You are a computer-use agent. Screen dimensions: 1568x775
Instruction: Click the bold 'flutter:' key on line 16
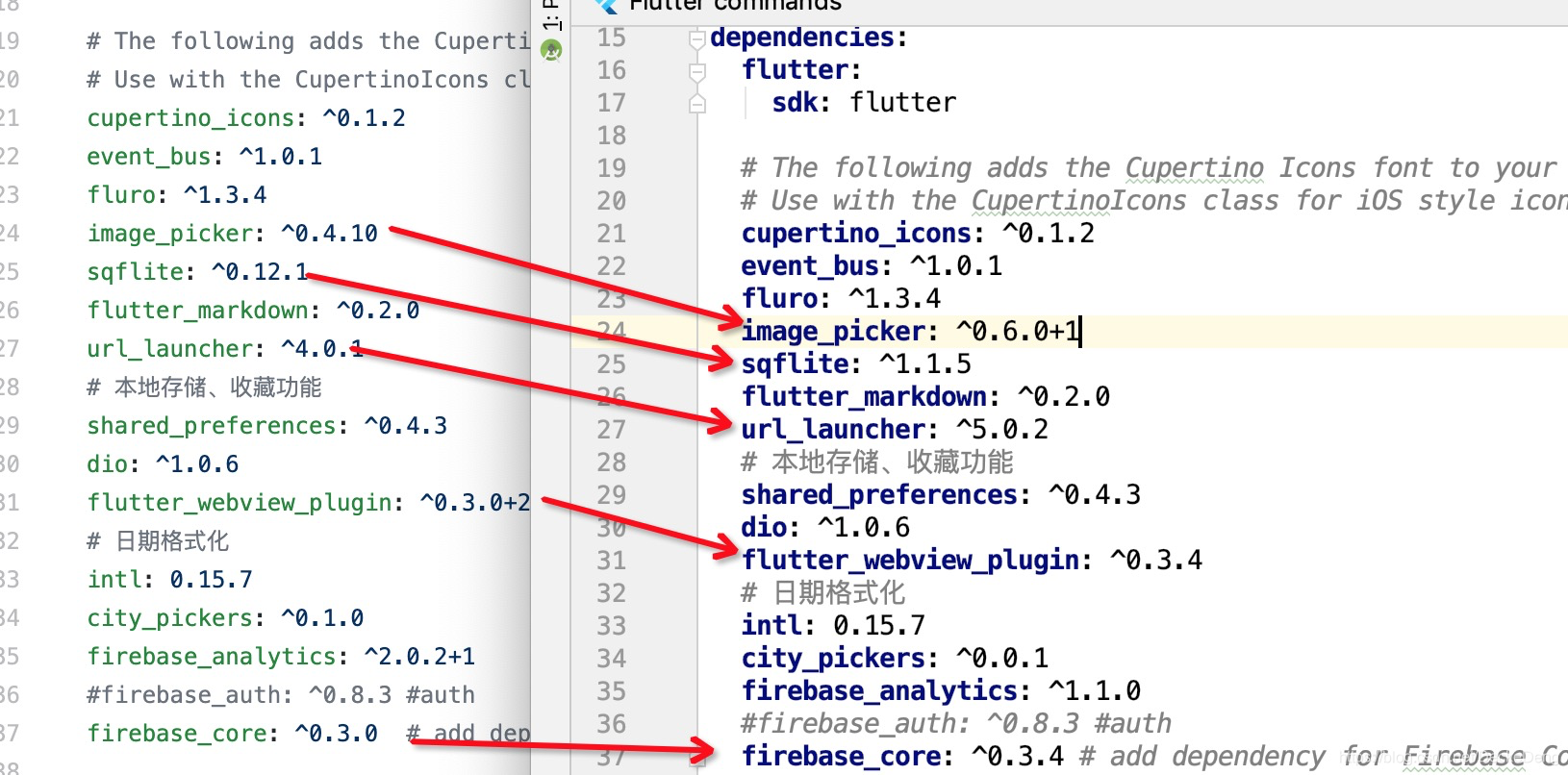(x=801, y=70)
